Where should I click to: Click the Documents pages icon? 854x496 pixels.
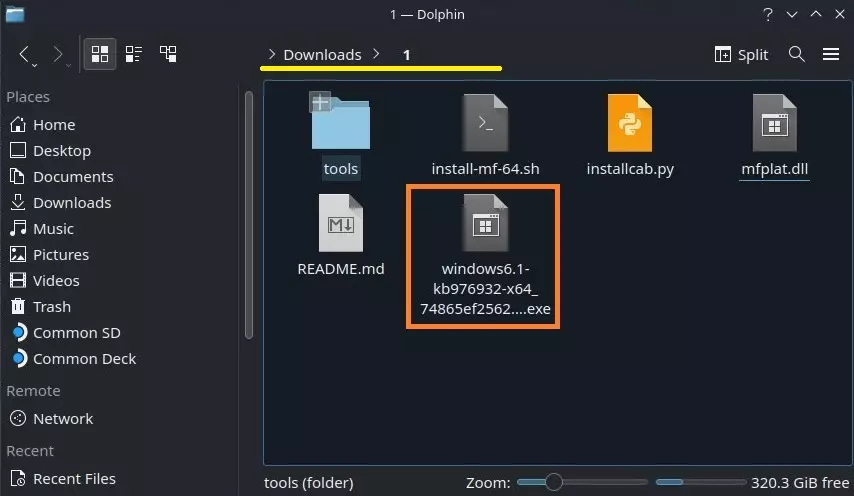point(18,176)
